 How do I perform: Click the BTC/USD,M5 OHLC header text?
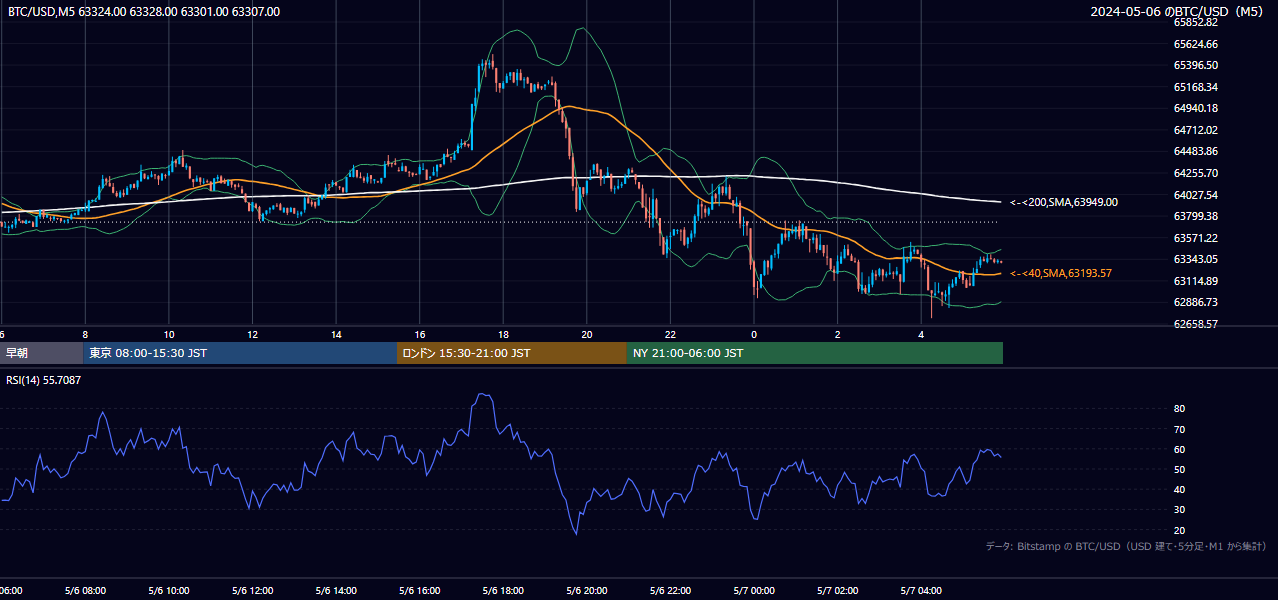(x=144, y=12)
